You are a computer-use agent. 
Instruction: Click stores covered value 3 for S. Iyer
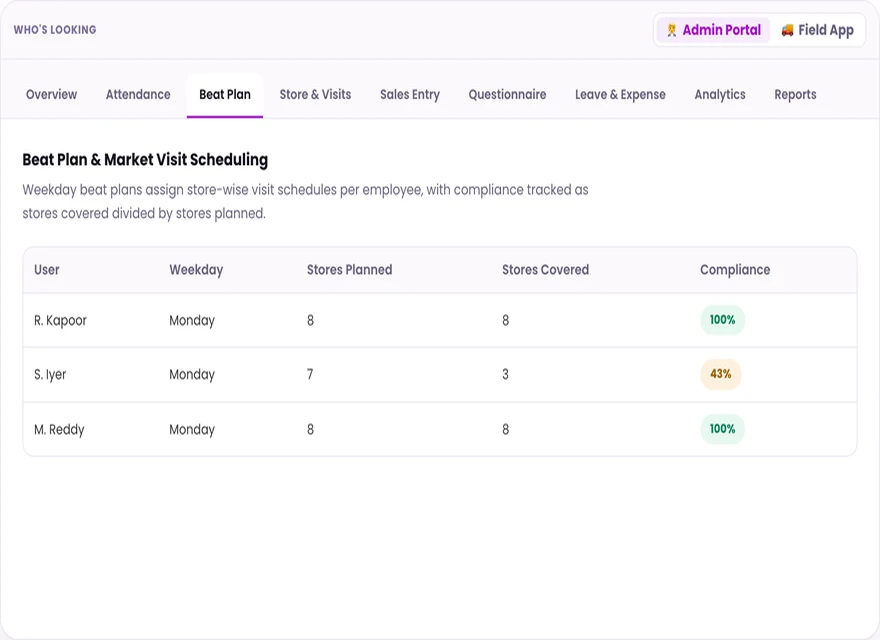[505, 374]
